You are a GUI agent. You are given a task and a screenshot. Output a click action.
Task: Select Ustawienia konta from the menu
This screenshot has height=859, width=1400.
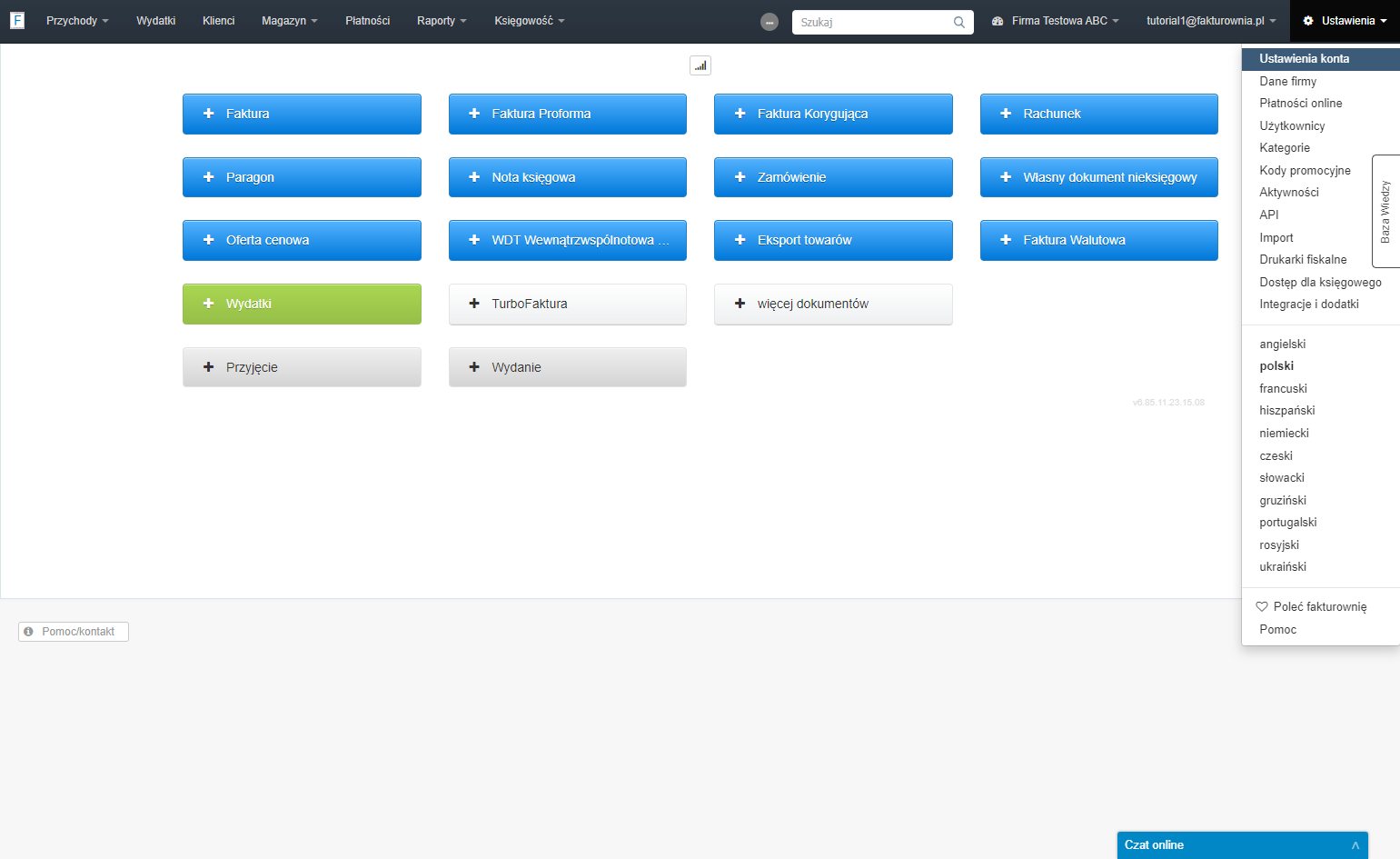(x=1321, y=59)
